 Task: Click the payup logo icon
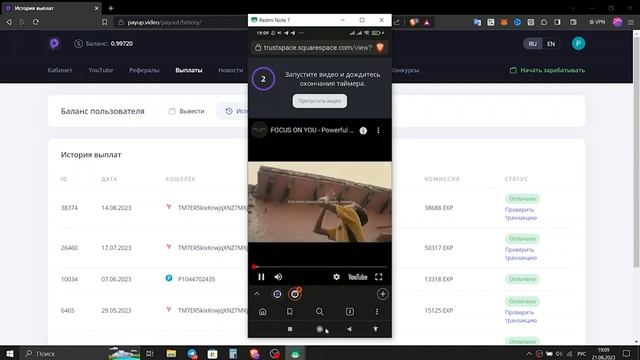pyautogui.click(x=54, y=44)
